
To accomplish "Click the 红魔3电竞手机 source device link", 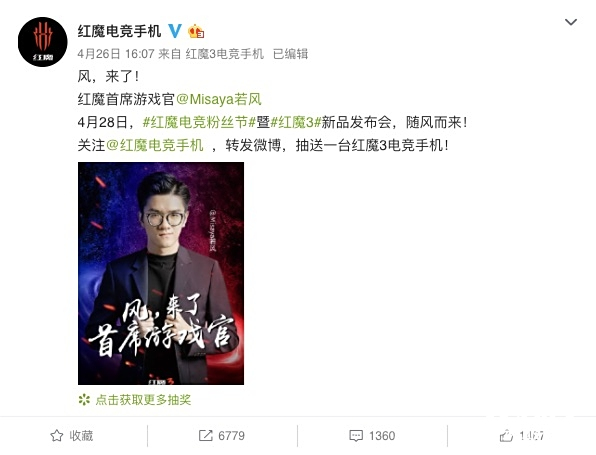I will (225, 54).
